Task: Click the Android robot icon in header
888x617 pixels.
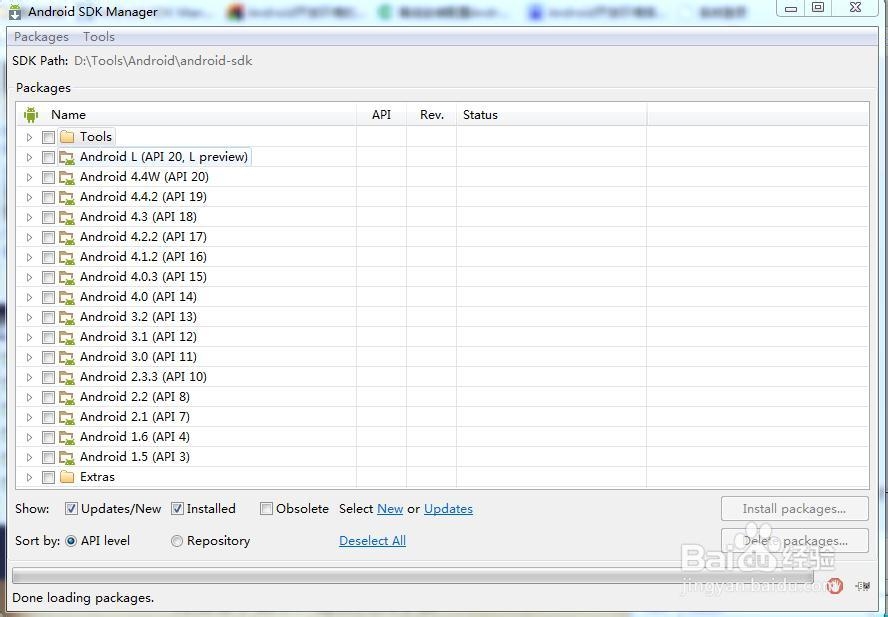Action: tap(31, 115)
